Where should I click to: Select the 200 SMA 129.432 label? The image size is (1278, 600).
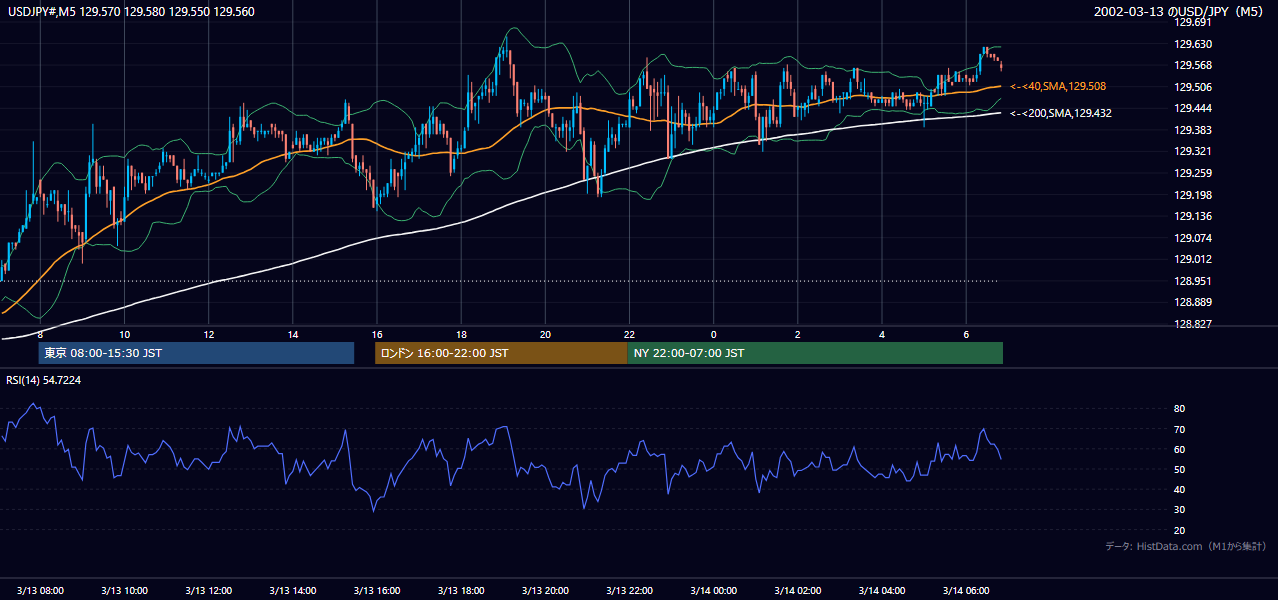1061,114
